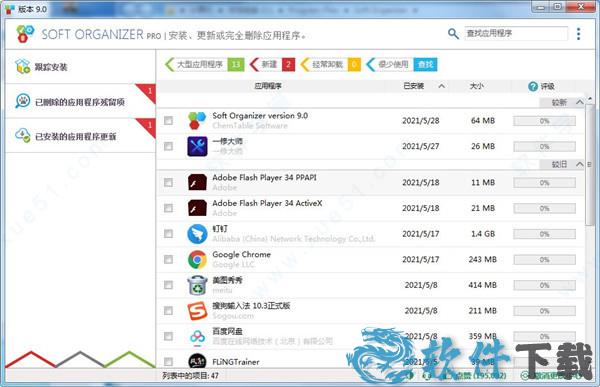This screenshot has height=387, width=600.
Task: Click the 一修大师 wrench app icon
Action: [x=197, y=146]
